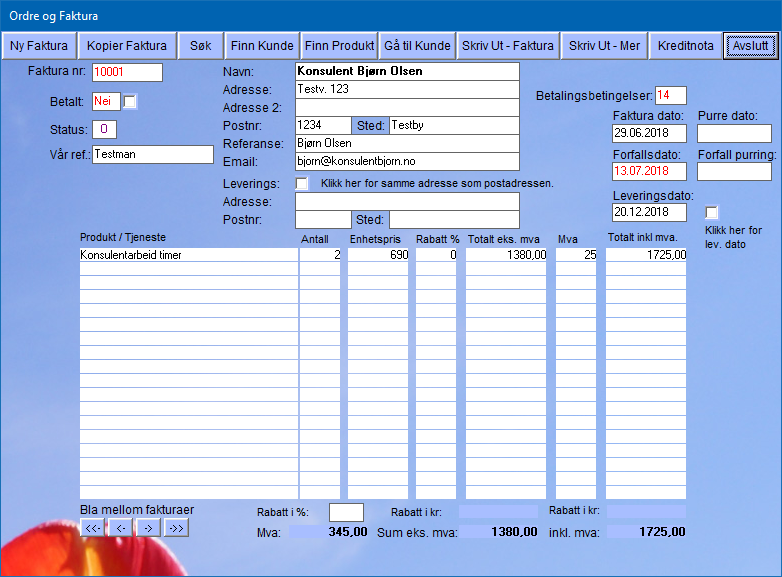Select the Email field
The image size is (782, 577).
[x=406, y=161]
